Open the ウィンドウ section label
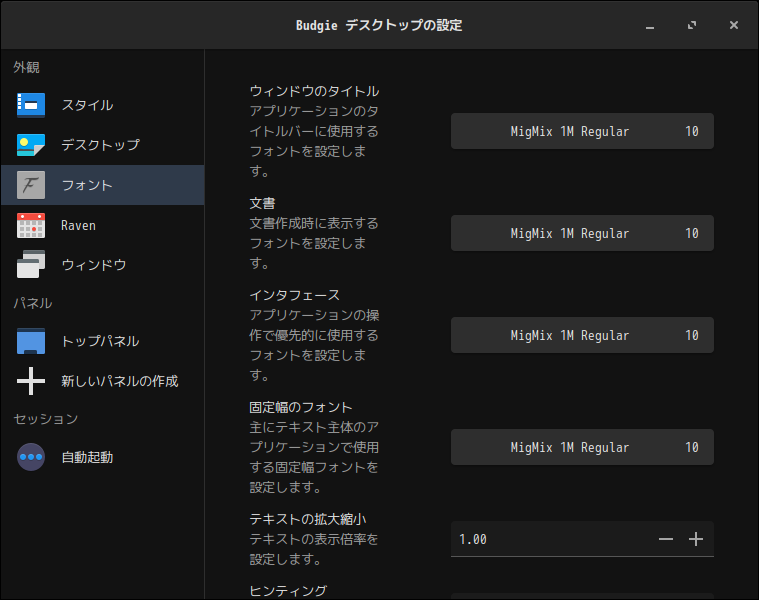Screen dimensions: 759x600 (94, 265)
